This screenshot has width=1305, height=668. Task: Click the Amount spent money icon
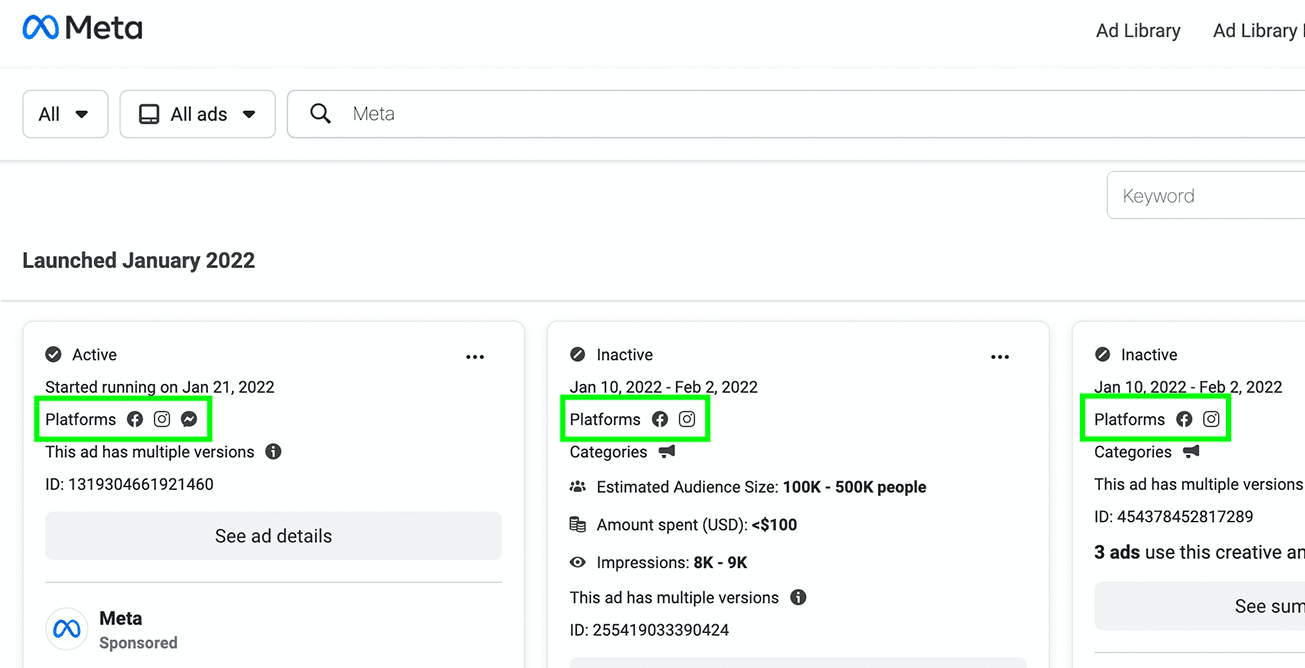tap(578, 525)
